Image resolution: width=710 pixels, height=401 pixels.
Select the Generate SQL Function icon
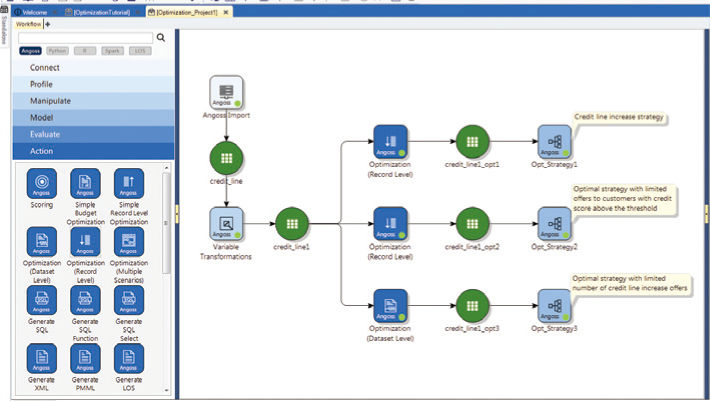85,300
